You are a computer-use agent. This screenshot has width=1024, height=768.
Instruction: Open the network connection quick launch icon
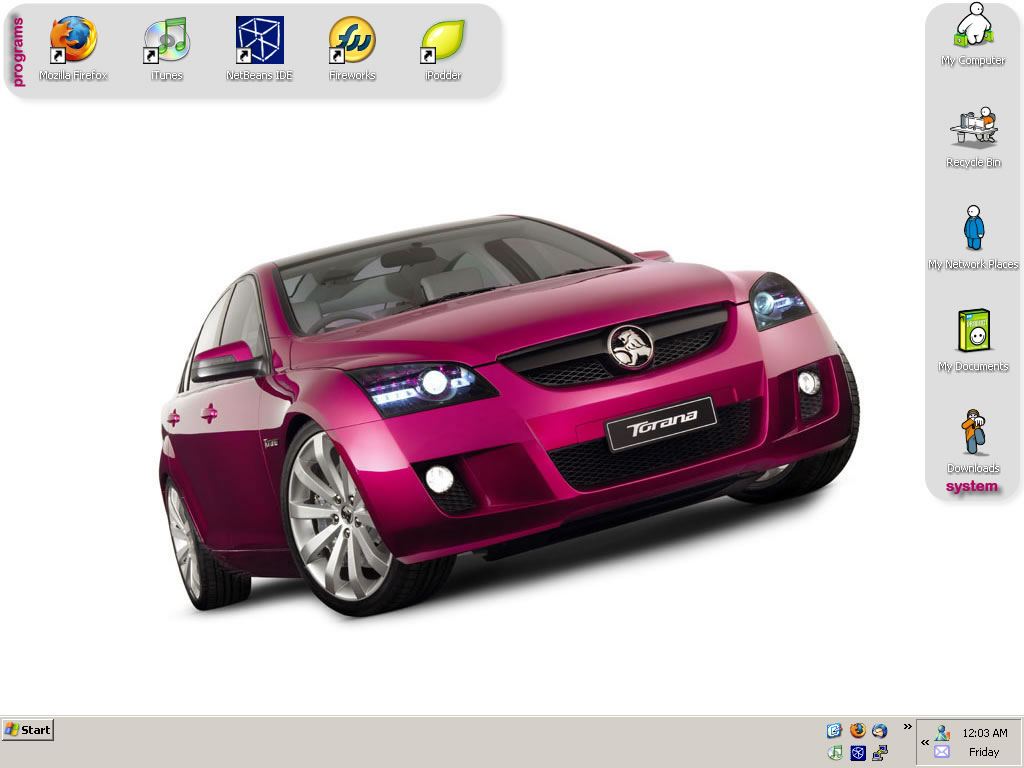click(x=880, y=753)
